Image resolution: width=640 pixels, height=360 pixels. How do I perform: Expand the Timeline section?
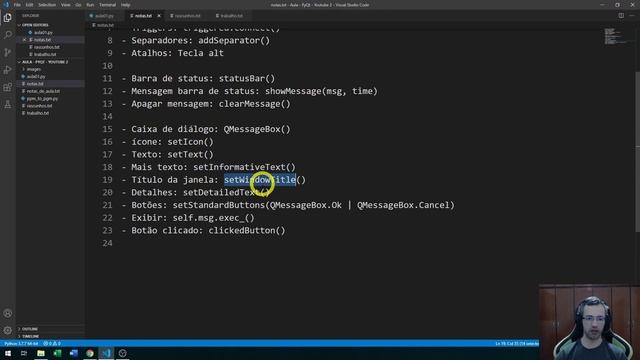pos(30,336)
